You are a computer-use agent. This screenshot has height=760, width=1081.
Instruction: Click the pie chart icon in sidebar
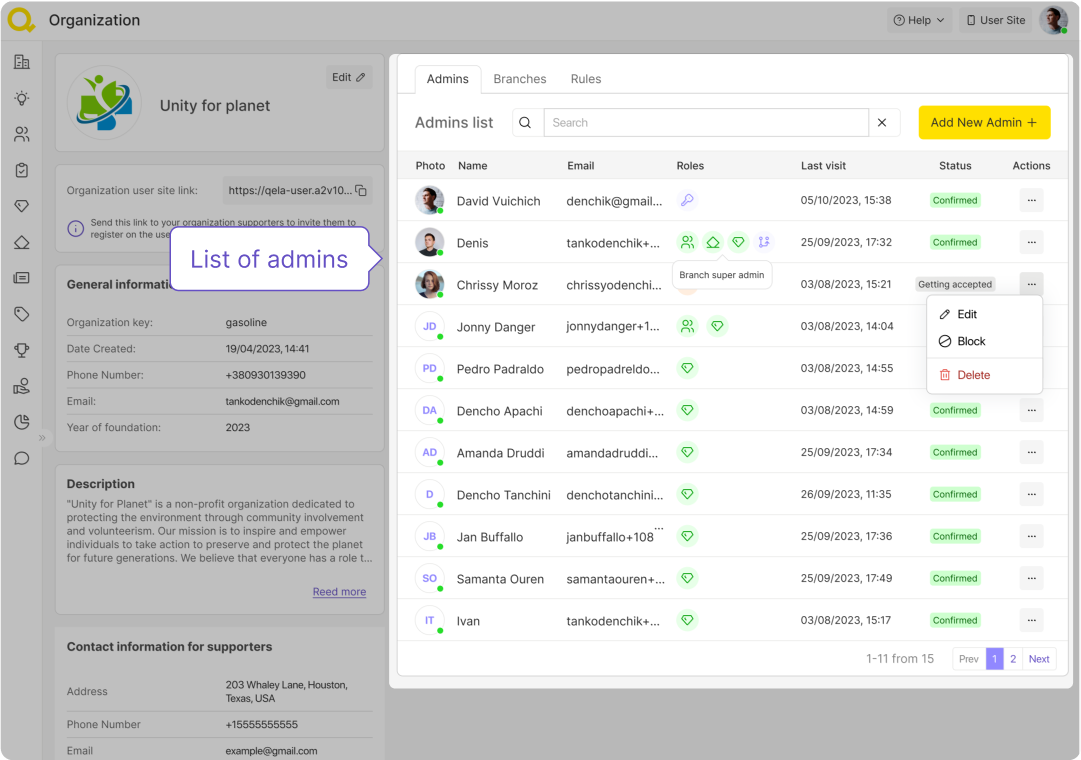pos(21,422)
